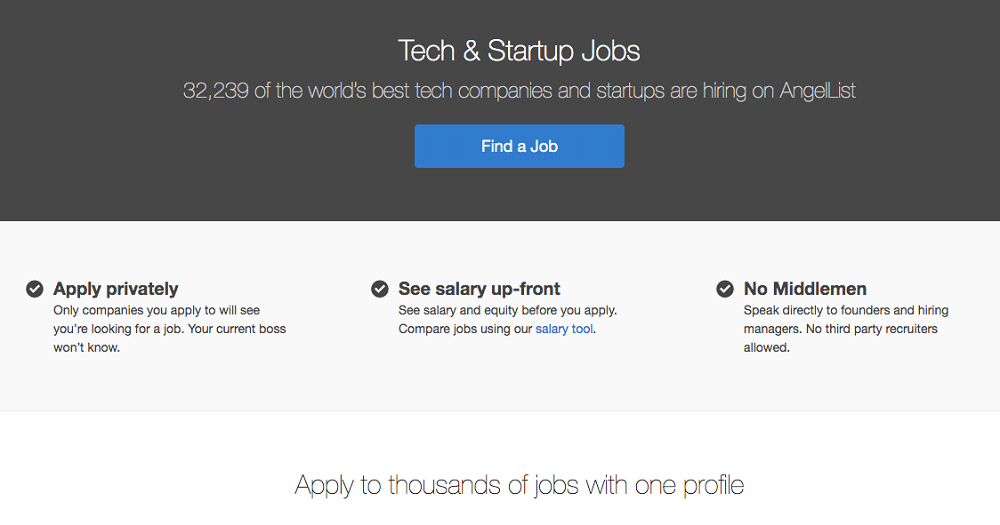Click the Find a Job button
Viewport: 1000px width, 525px height.
[x=519, y=146]
